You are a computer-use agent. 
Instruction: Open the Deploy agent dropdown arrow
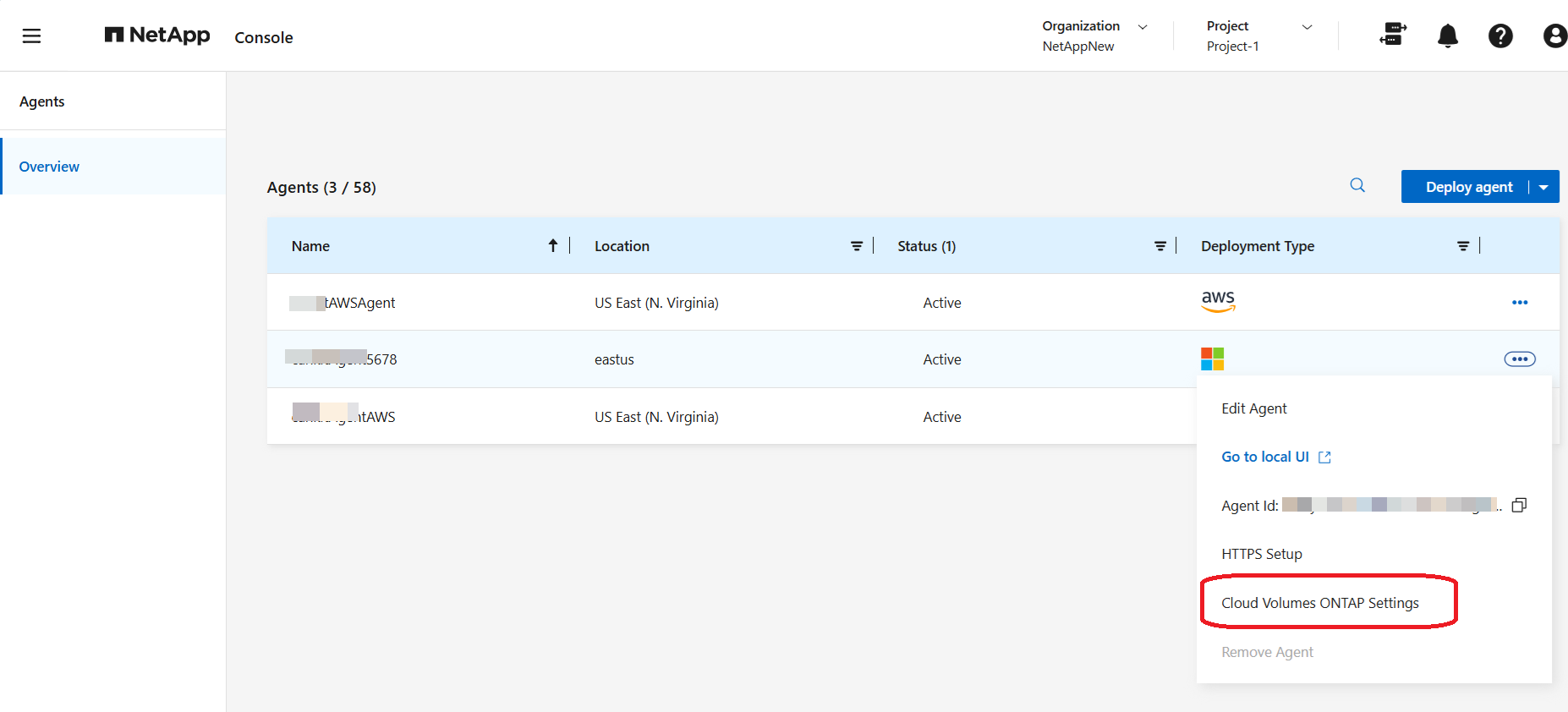[x=1543, y=188]
